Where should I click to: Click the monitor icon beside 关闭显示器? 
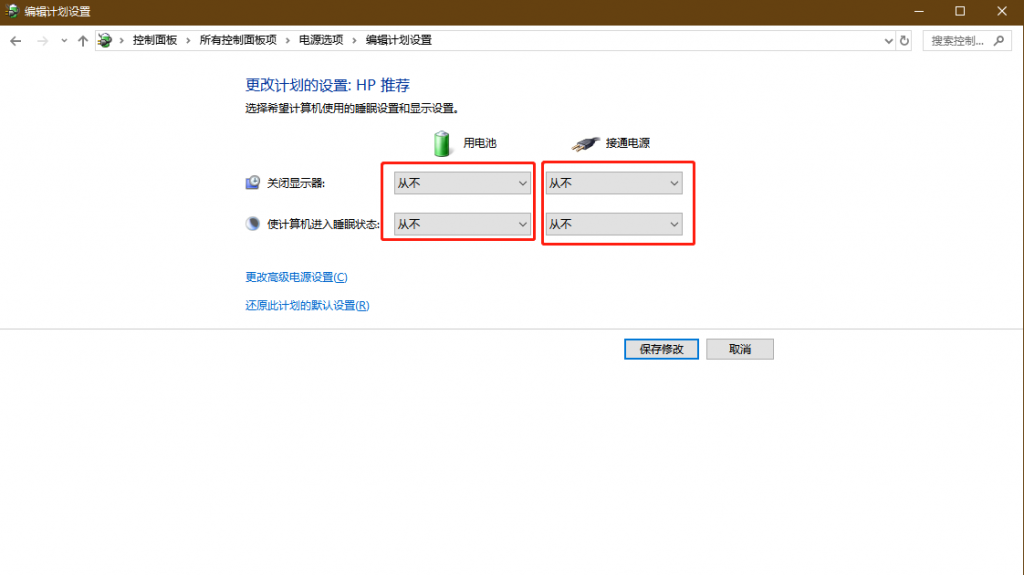pyautogui.click(x=253, y=183)
